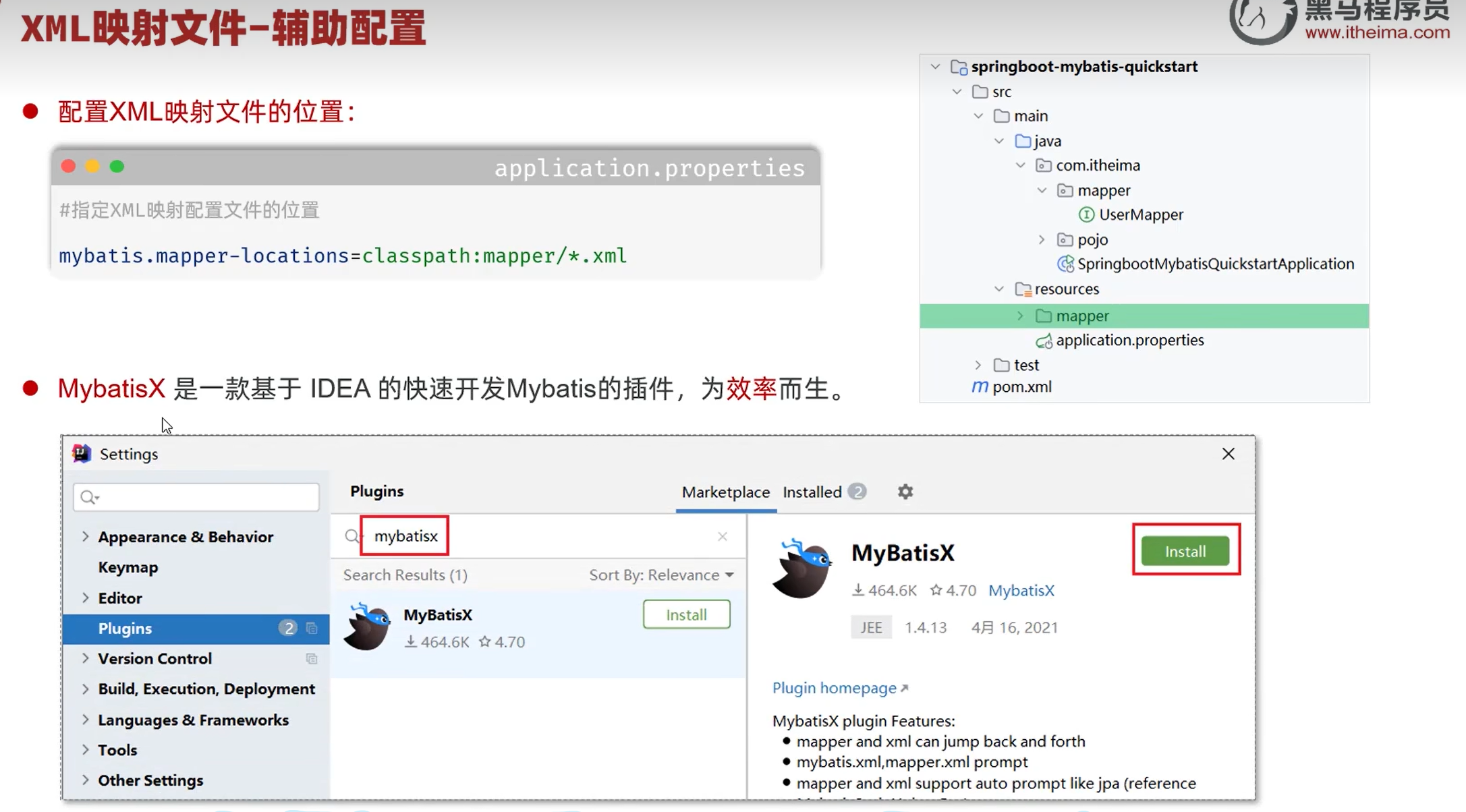Image resolution: width=1466 pixels, height=812 pixels.
Task: Select Keymap in the settings sidebar
Action: click(x=128, y=567)
